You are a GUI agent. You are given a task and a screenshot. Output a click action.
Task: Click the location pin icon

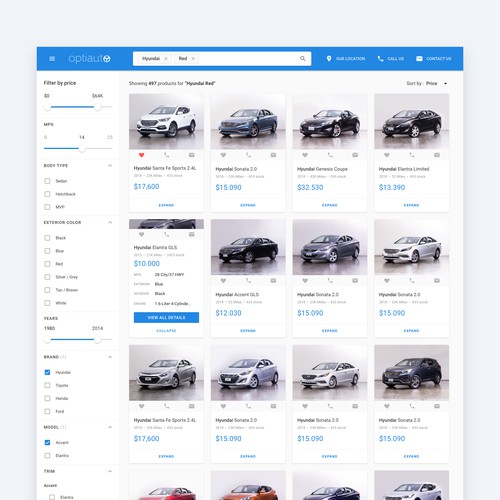[329, 59]
